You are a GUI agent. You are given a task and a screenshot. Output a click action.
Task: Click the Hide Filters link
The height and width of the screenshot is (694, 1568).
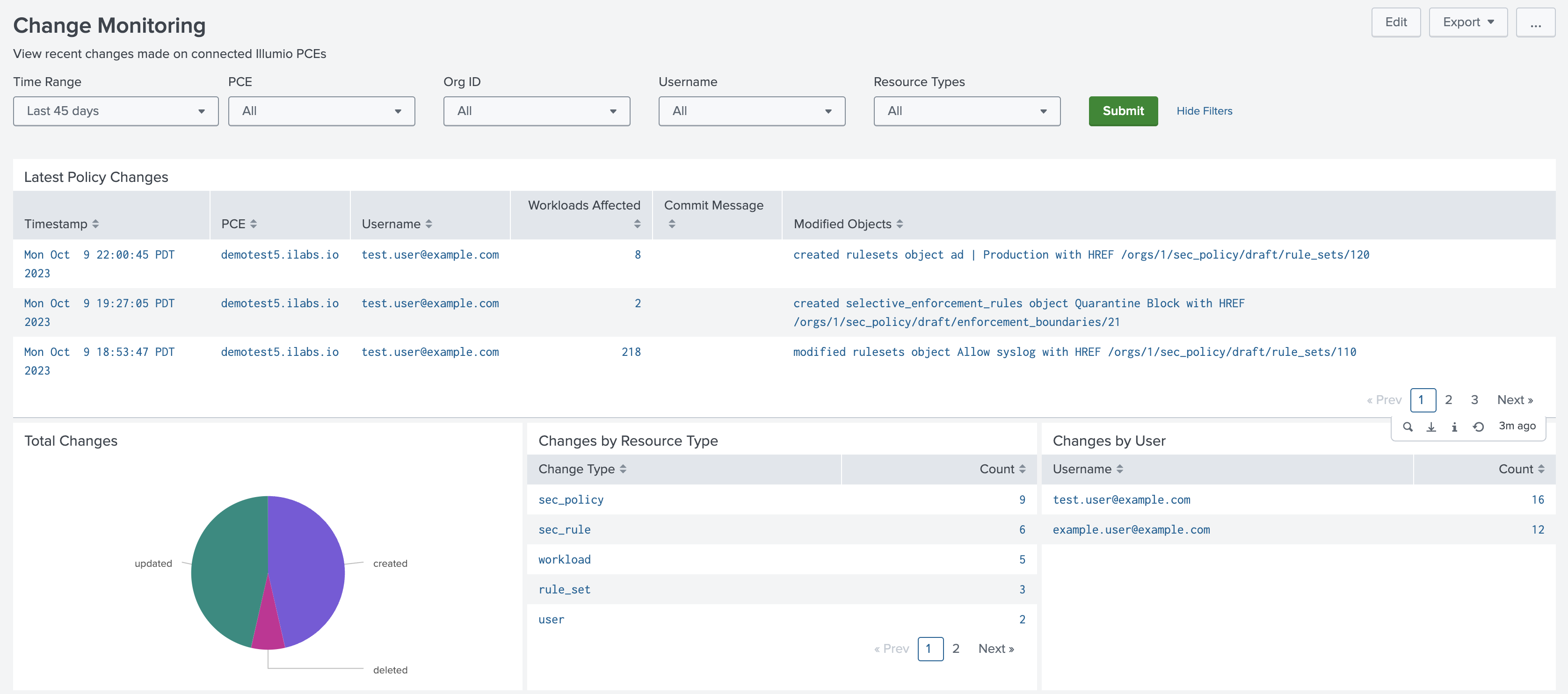[x=1204, y=111]
